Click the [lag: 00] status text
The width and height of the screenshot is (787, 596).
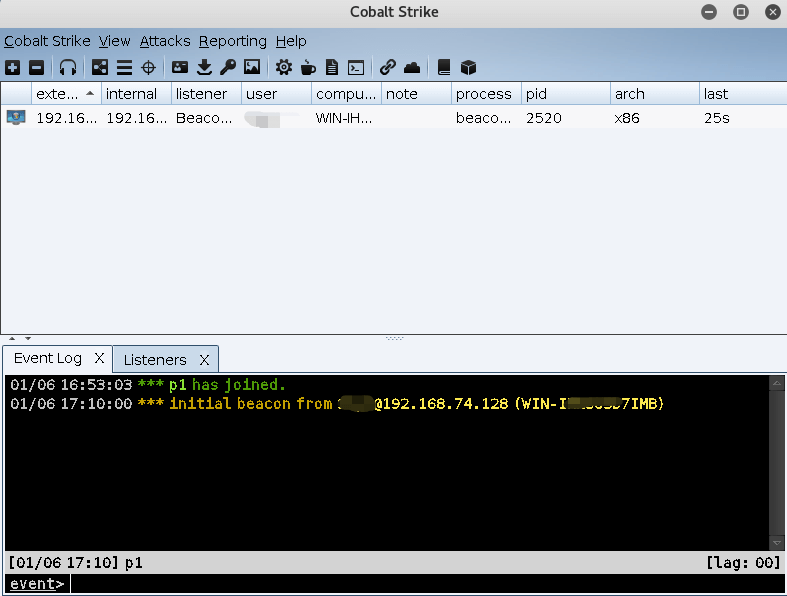pyautogui.click(x=743, y=562)
